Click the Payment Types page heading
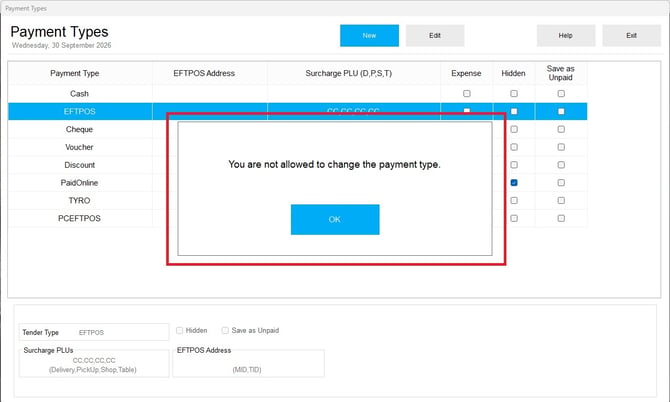The height and width of the screenshot is (402, 670). click(x=59, y=32)
